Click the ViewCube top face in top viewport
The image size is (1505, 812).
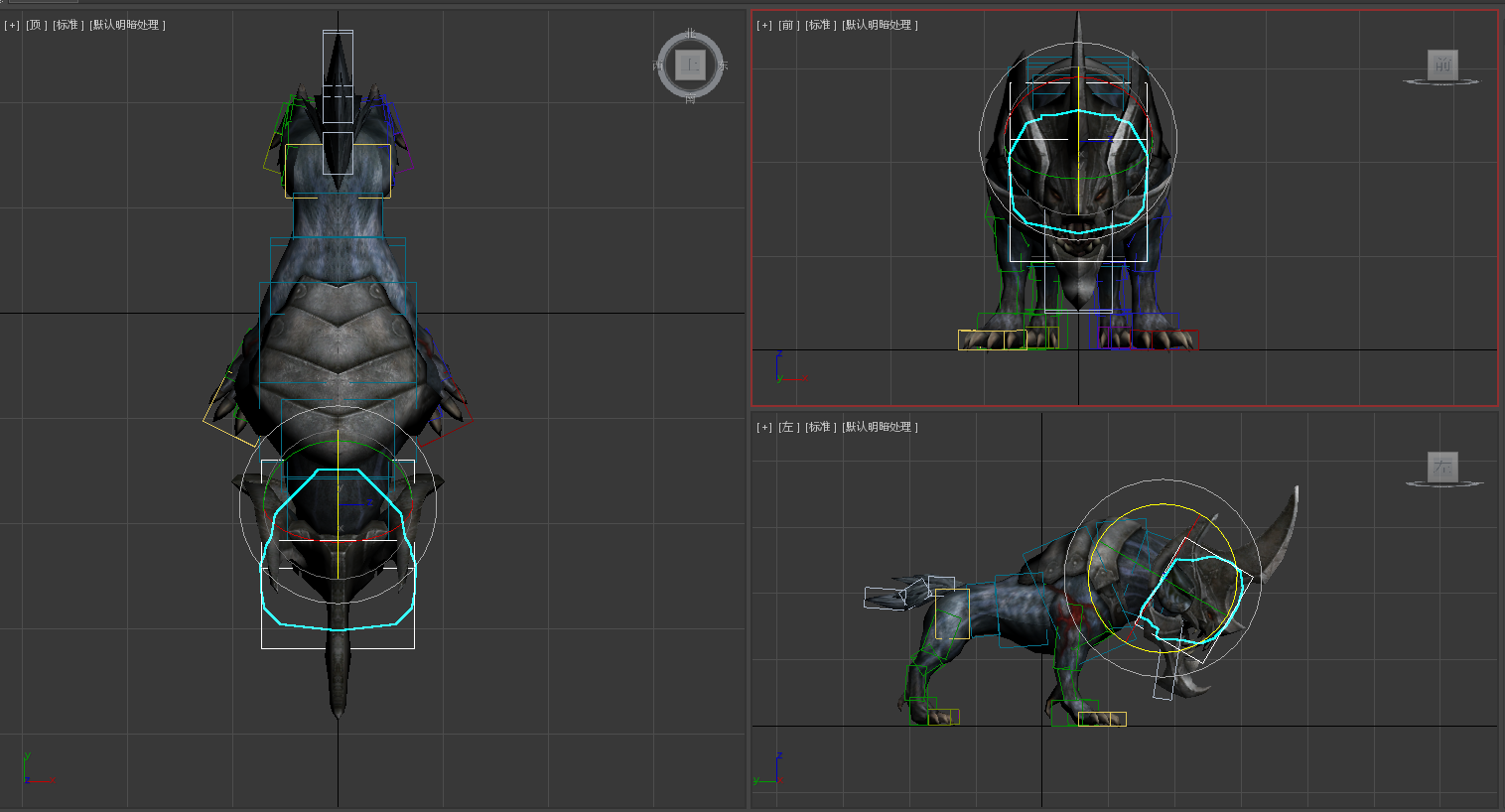689,66
